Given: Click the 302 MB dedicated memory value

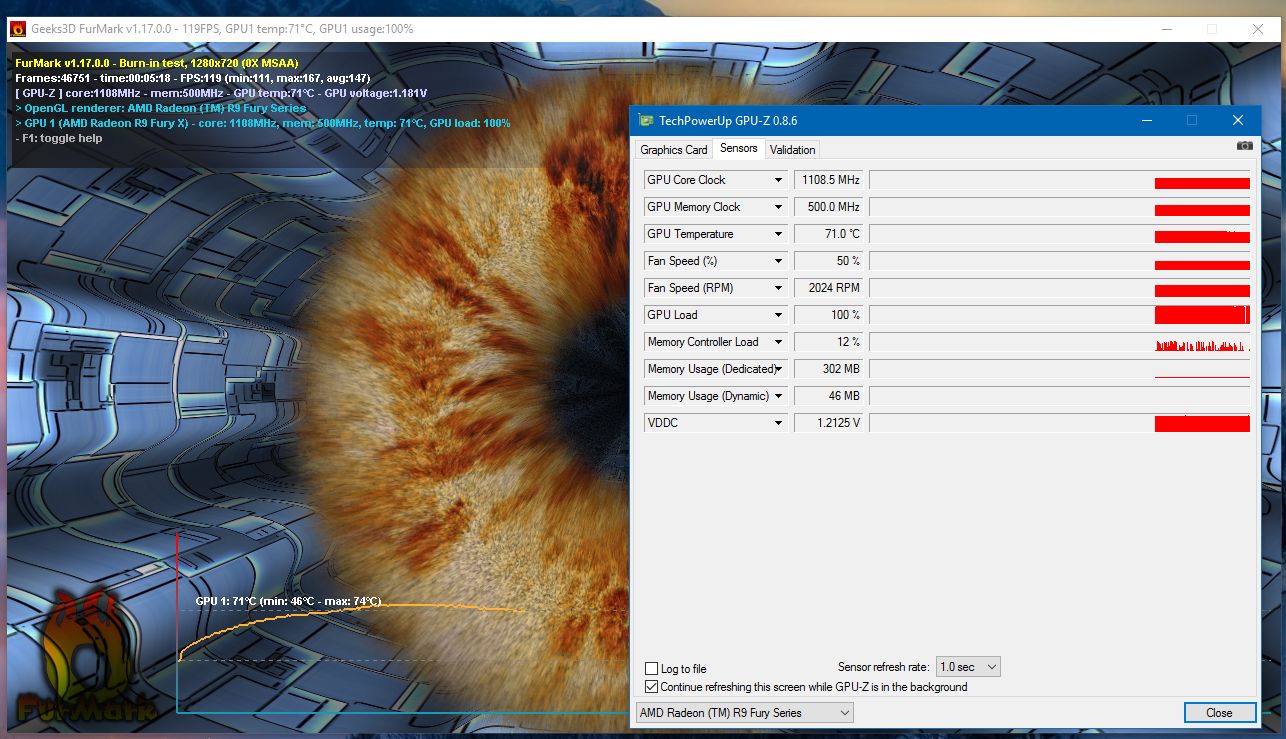Looking at the screenshot, I should (x=828, y=369).
